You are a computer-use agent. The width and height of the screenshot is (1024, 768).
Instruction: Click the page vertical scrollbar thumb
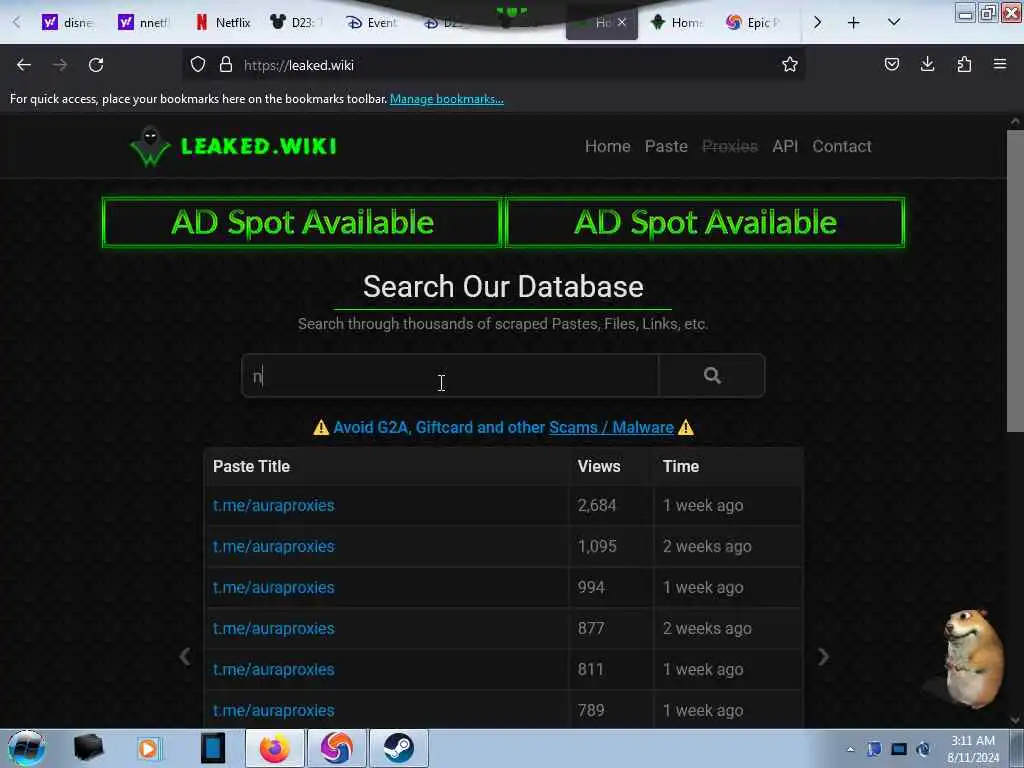(1015, 281)
